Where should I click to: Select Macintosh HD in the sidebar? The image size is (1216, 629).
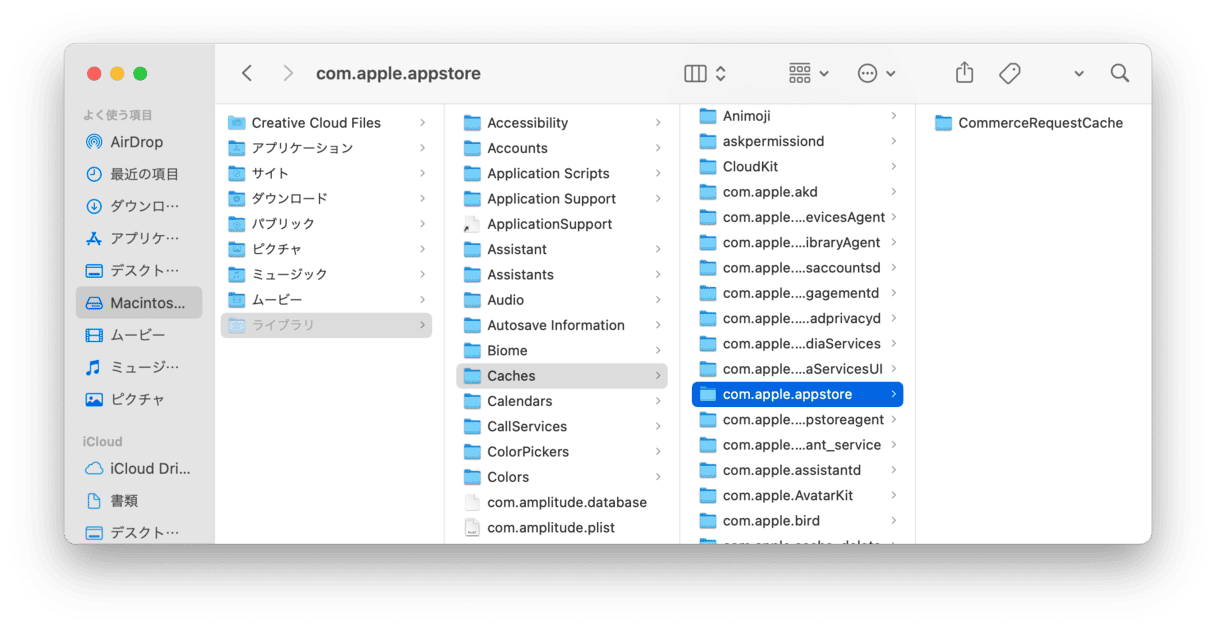(x=139, y=303)
